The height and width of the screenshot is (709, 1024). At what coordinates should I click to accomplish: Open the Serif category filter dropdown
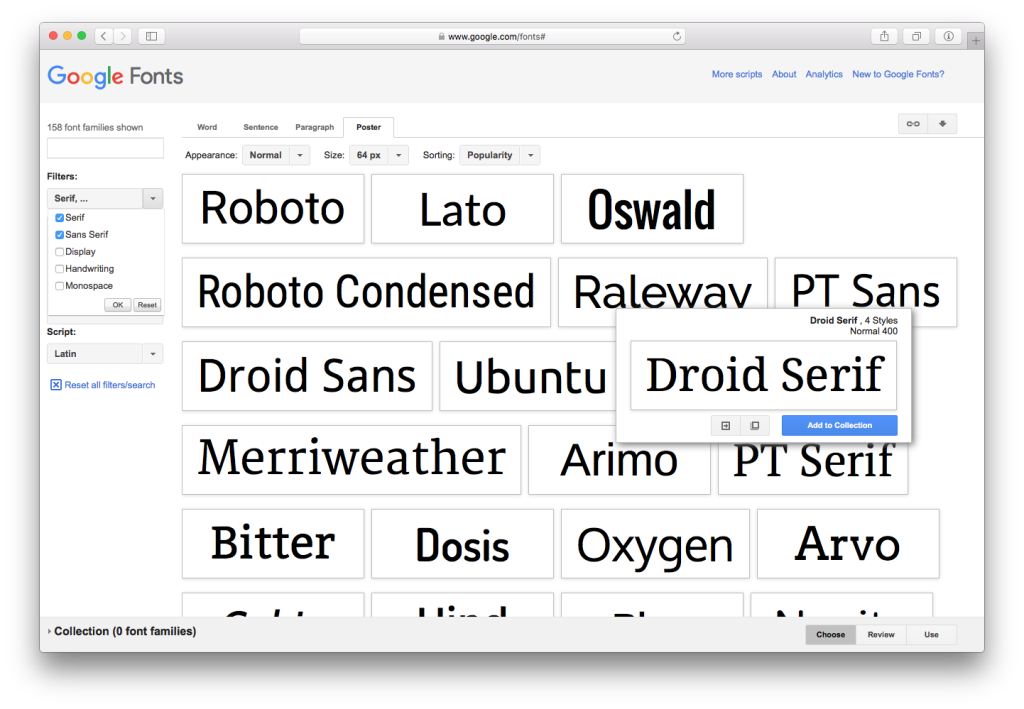click(x=104, y=198)
